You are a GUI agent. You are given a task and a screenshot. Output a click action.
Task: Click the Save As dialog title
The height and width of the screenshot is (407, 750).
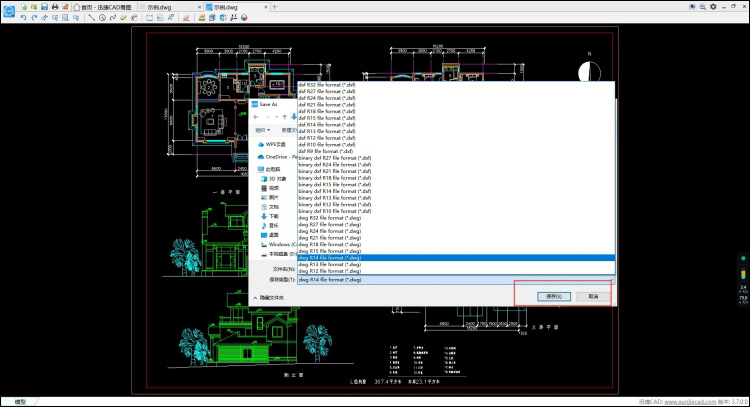268,104
